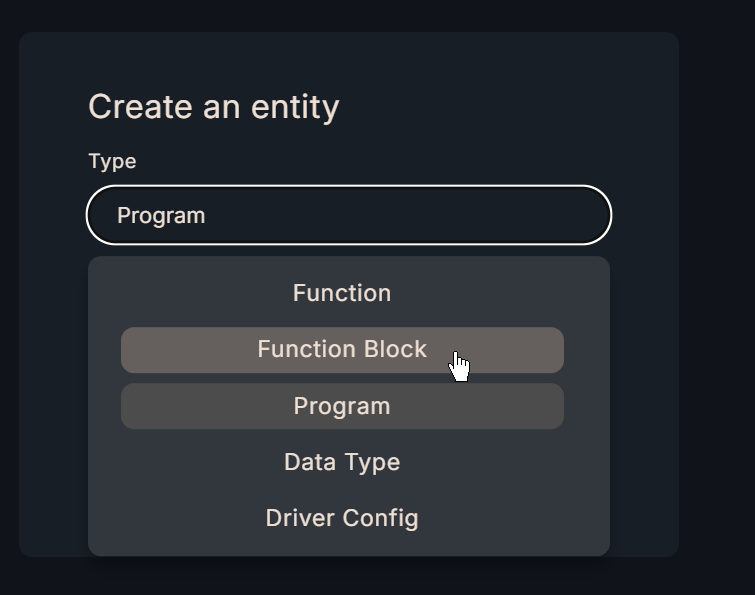Set entity type to Function
755x595 pixels.
342,293
